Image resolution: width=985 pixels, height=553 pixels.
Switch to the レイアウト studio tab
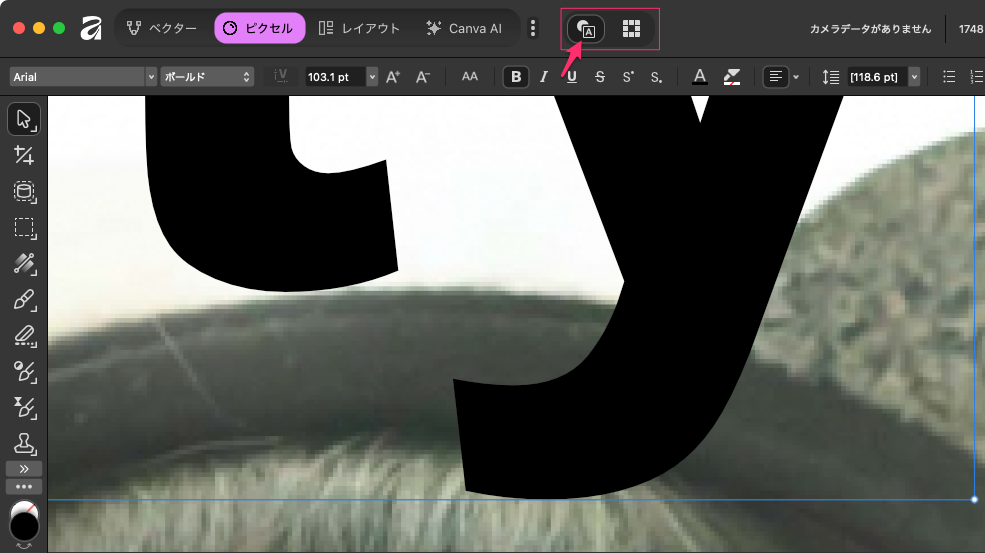359,29
